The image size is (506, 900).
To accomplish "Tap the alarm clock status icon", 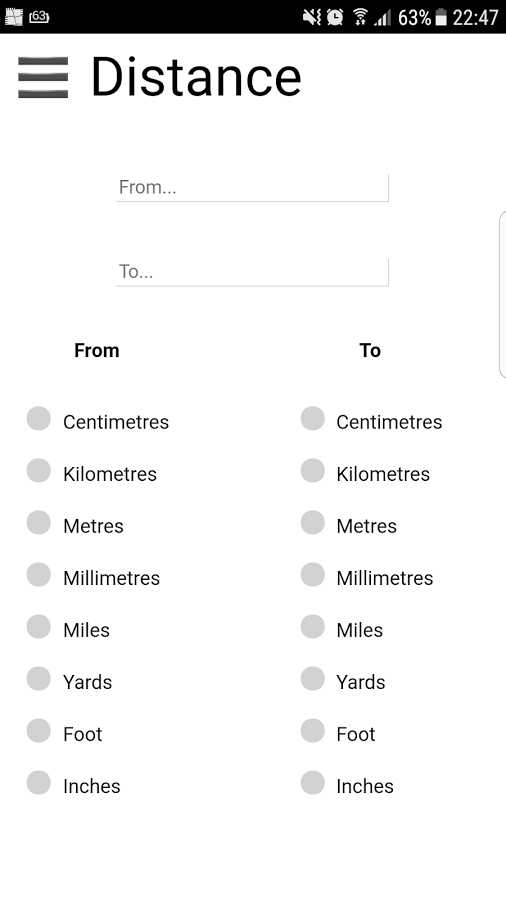I will pos(335,17).
